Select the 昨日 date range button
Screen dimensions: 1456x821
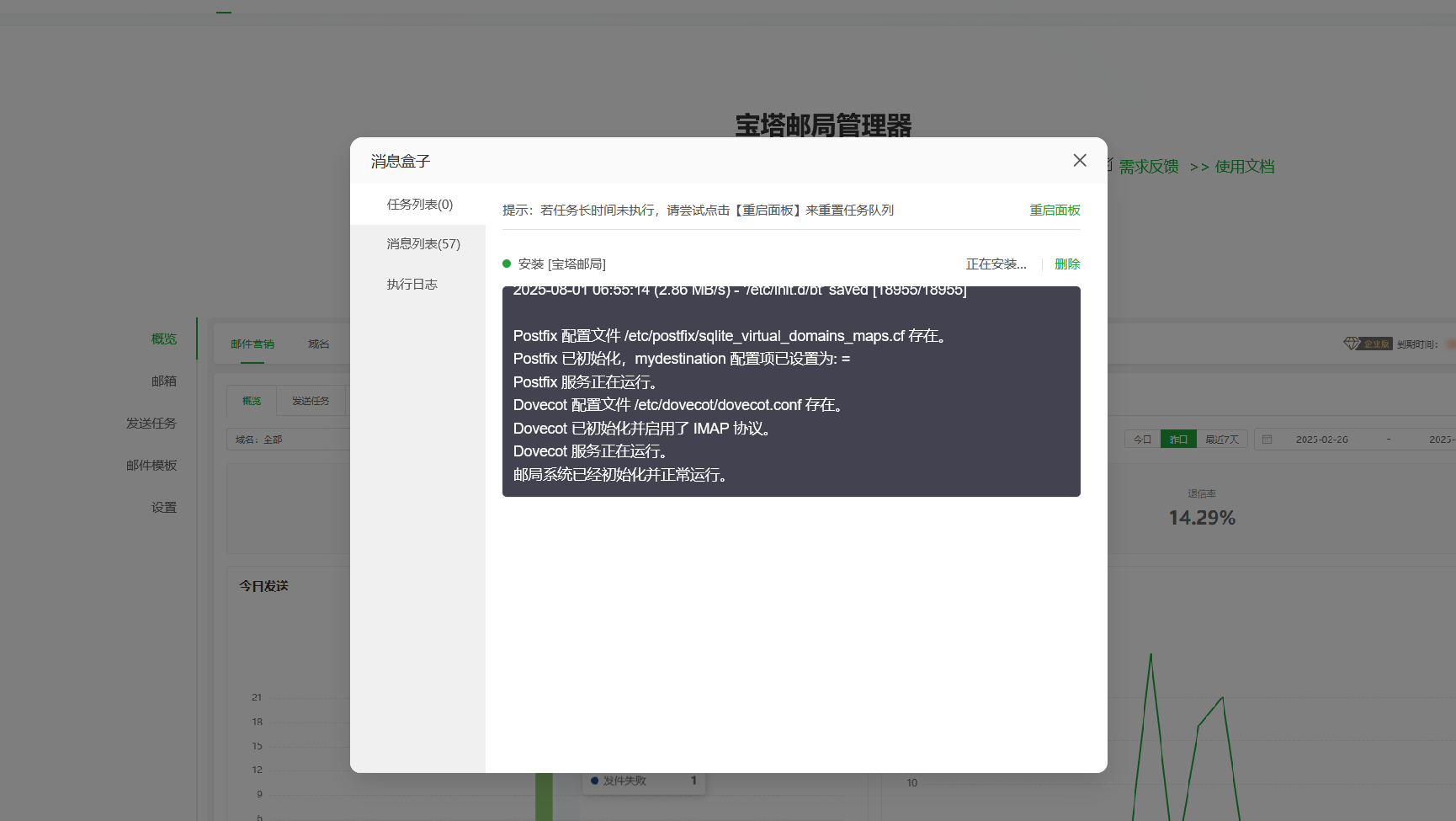pyautogui.click(x=1178, y=439)
